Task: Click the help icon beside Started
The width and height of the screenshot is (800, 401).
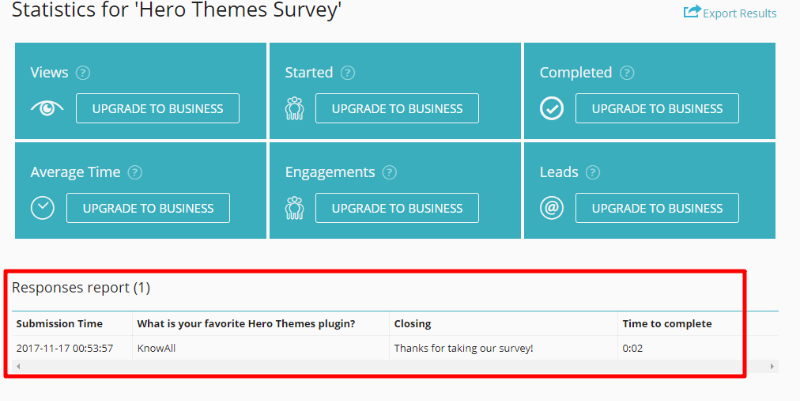Action: point(348,73)
